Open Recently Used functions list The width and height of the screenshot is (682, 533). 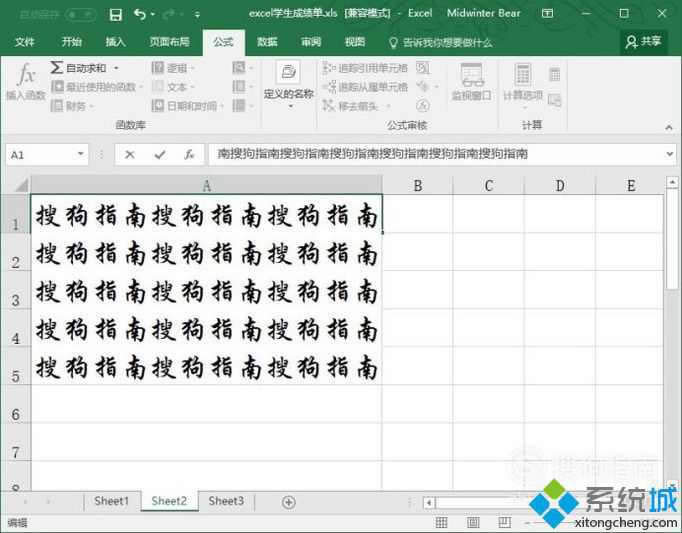pyautogui.click(x=97, y=87)
